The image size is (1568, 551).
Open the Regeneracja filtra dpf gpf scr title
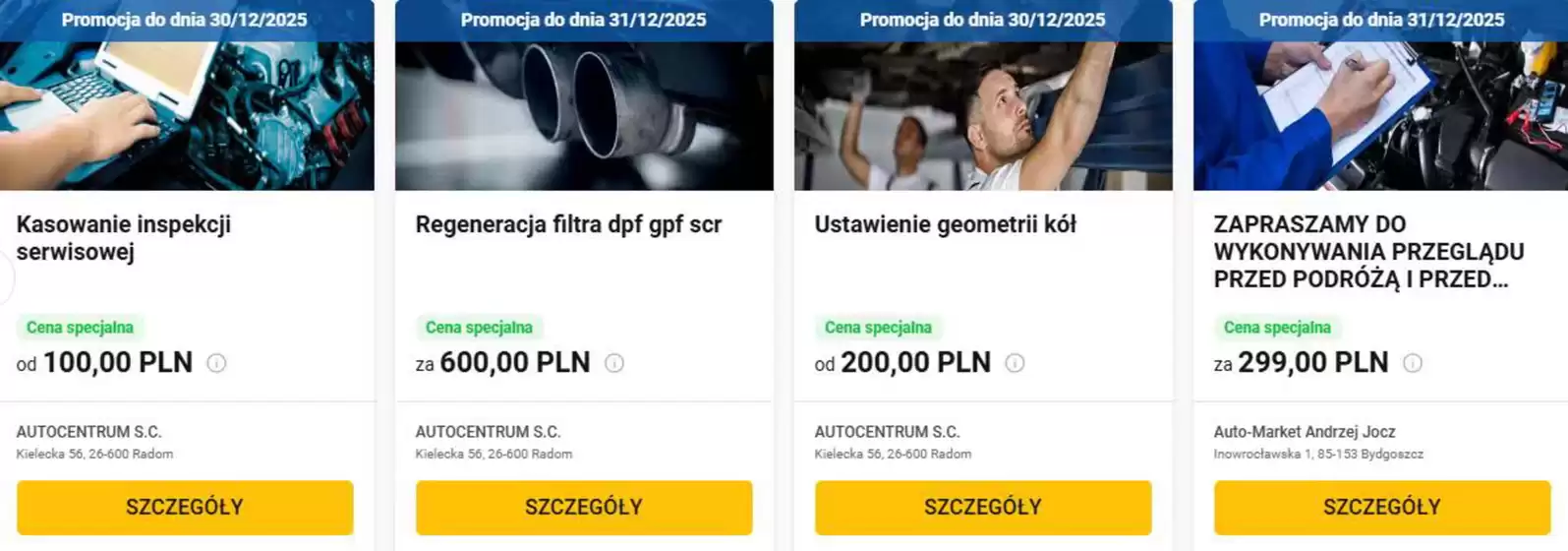point(568,224)
